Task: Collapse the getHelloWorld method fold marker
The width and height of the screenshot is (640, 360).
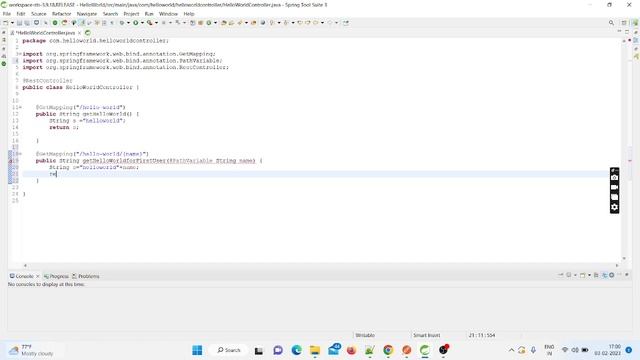Action: pos(20,107)
